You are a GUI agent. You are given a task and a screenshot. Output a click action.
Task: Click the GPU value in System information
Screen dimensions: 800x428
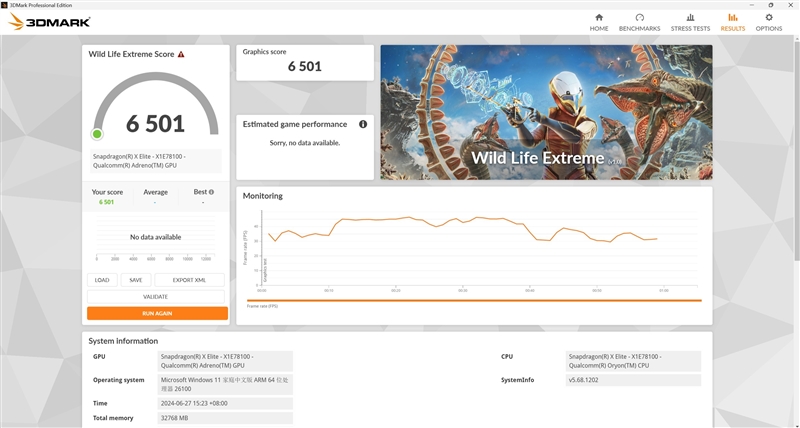225,361
